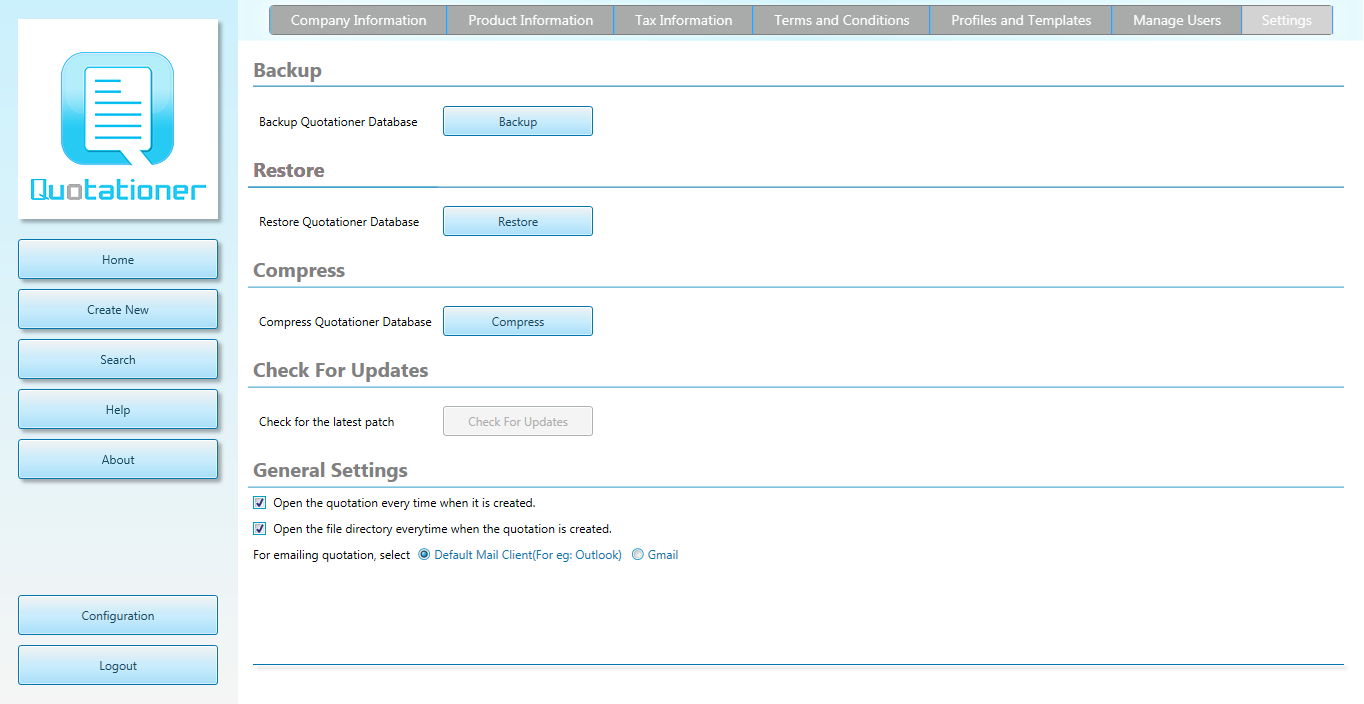Click the General Settings heading
Screen dimensions: 1364x704
(330, 470)
